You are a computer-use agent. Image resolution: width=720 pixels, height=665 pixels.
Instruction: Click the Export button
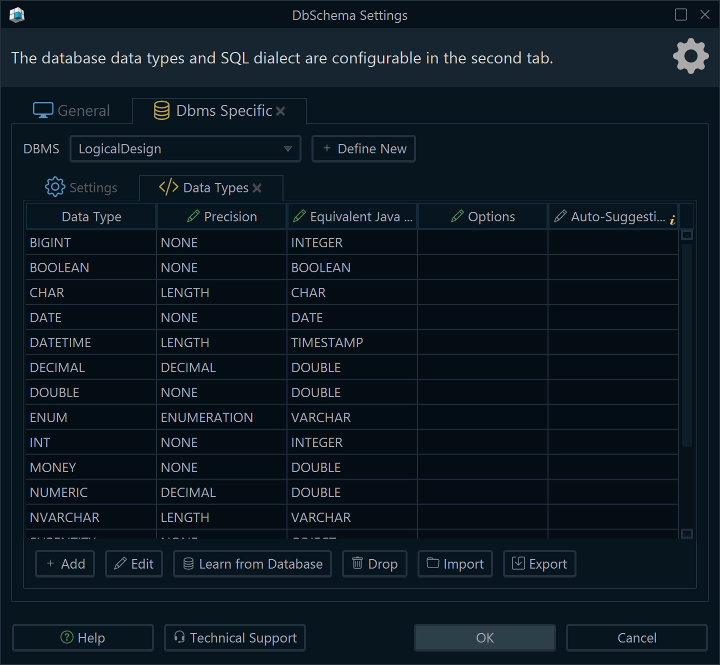[540, 564]
